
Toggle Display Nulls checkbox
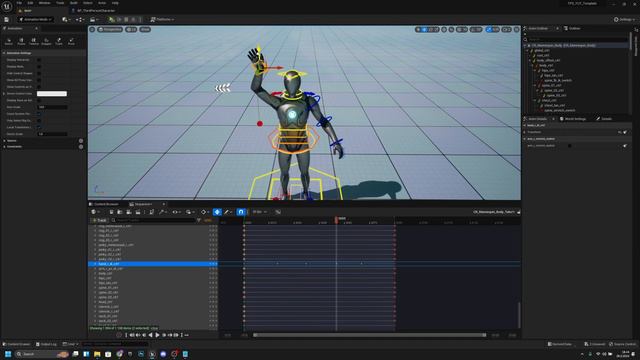click(39, 67)
